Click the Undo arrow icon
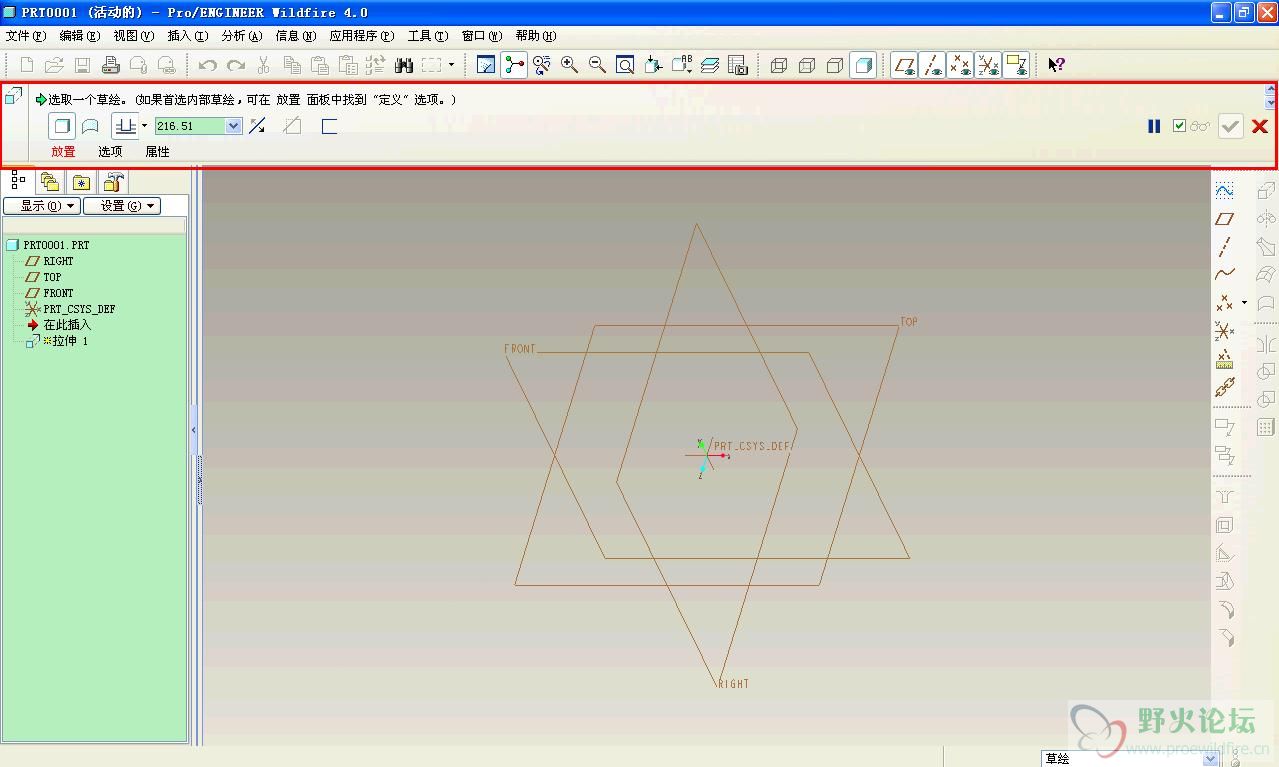The width and height of the screenshot is (1279, 767). pos(208,65)
